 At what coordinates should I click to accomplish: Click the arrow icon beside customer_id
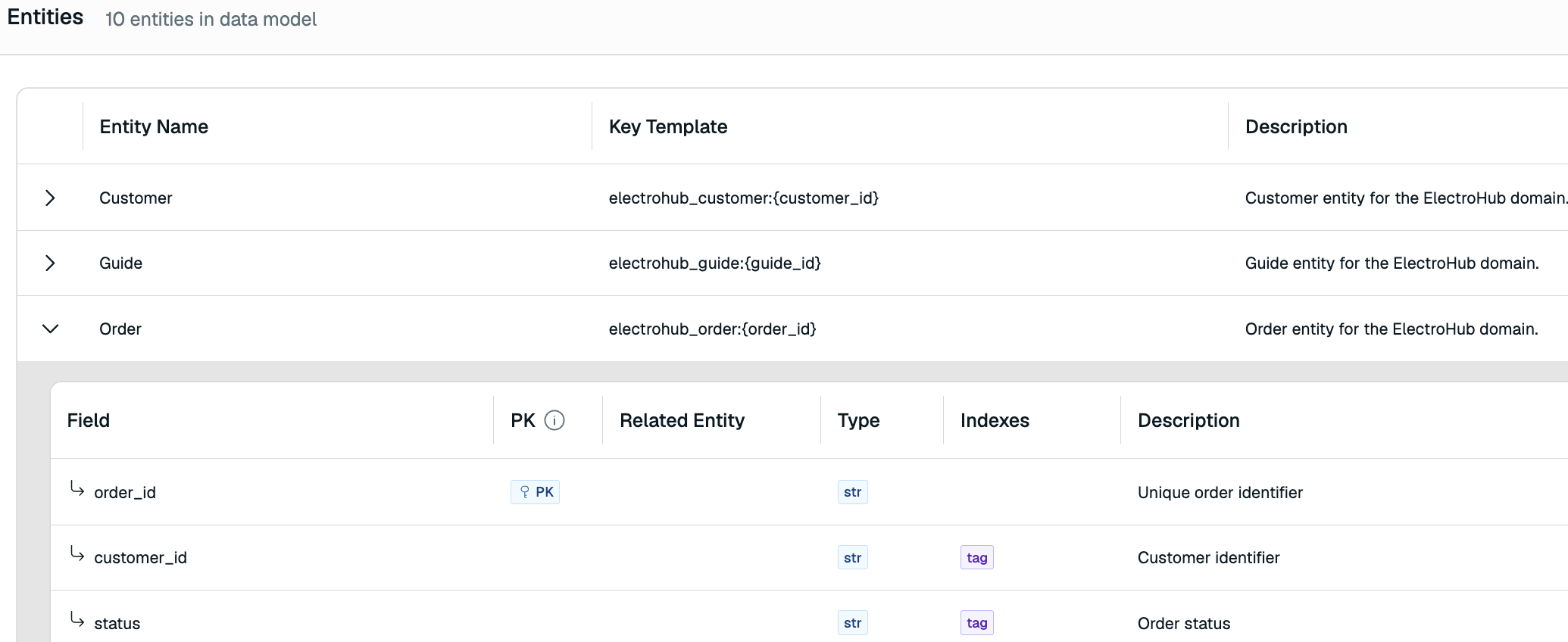(x=77, y=553)
